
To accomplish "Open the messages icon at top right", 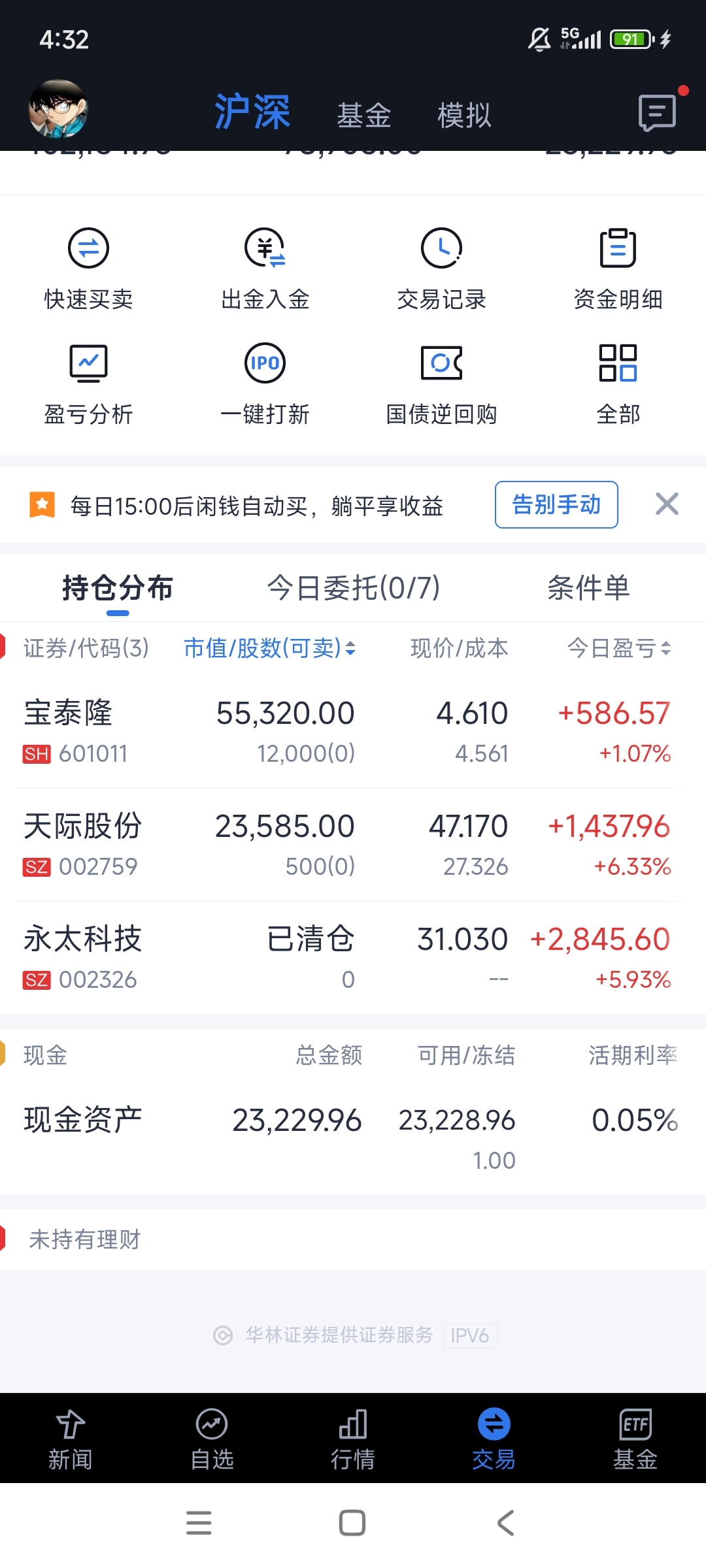I will tap(657, 112).
